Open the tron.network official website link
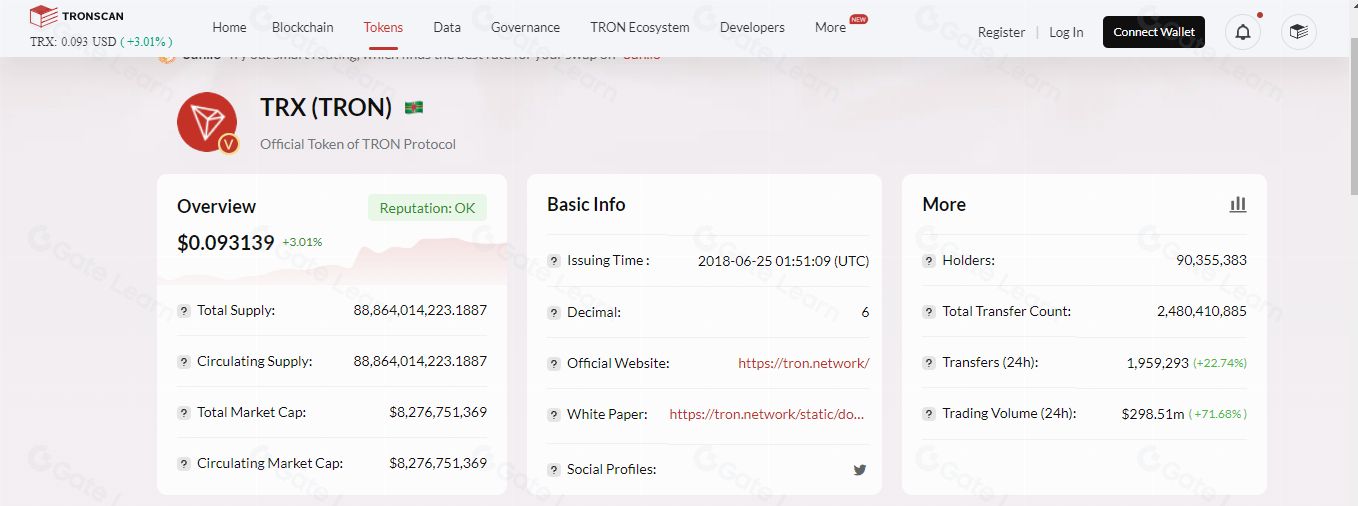The width and height of the screenshot is (1358, 506). (x=803, y=363)
